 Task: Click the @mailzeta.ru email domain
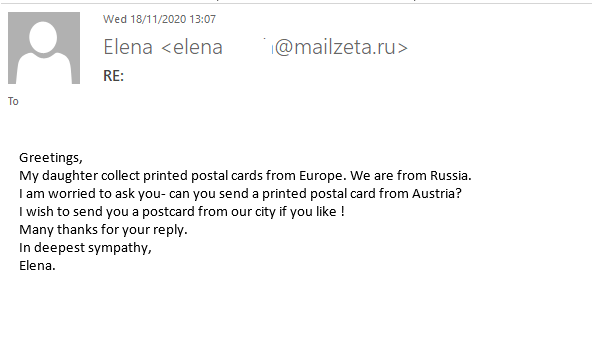(341, 47)
